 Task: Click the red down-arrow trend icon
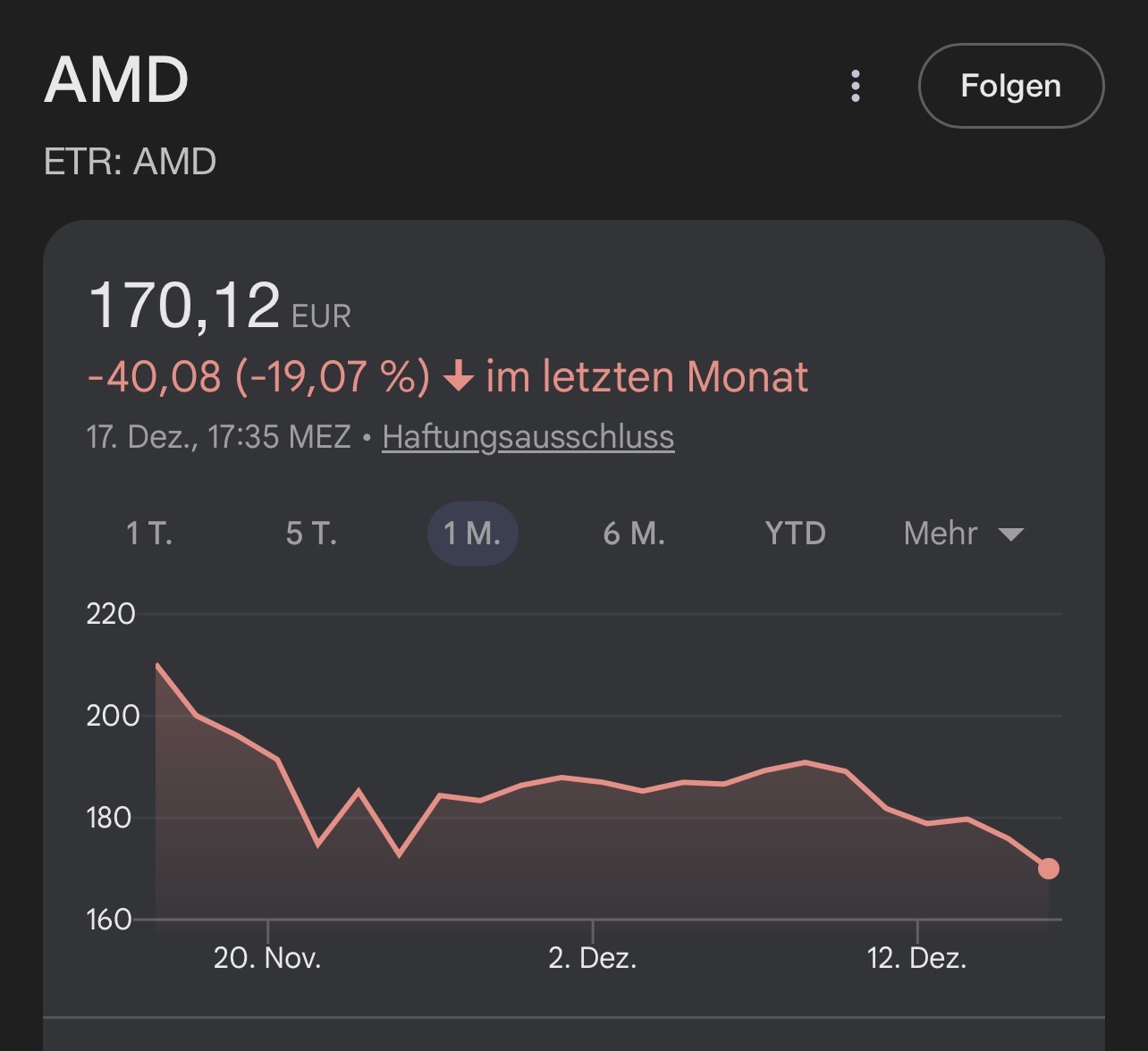point(459,376)
